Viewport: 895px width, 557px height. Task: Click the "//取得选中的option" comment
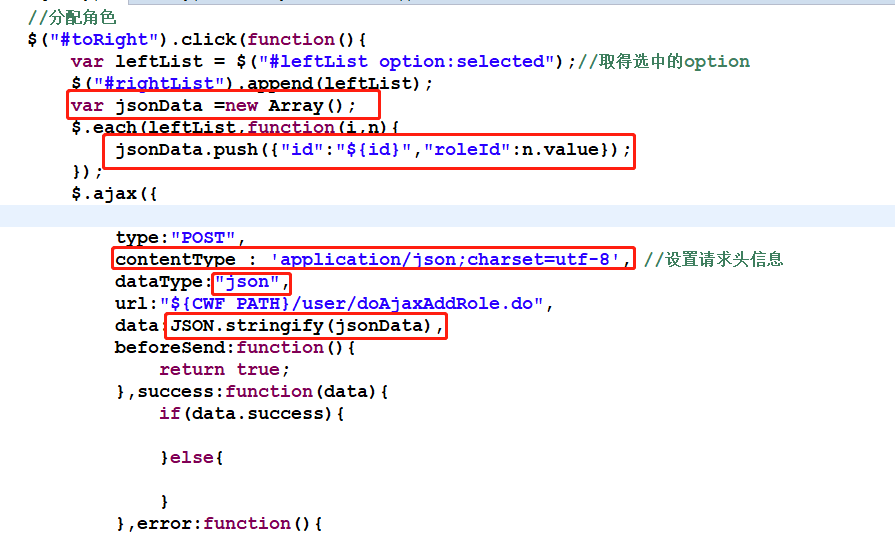[x=673, y=62]
